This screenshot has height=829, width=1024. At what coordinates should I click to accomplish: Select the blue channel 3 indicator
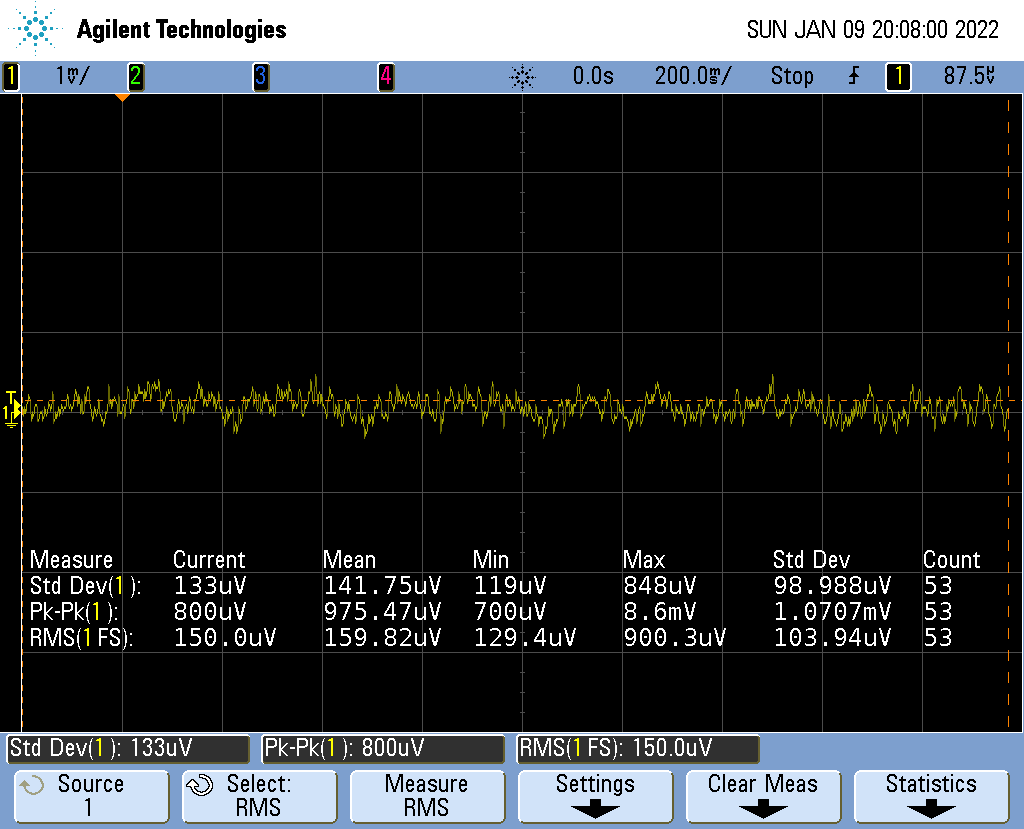(x=261, y=76)
